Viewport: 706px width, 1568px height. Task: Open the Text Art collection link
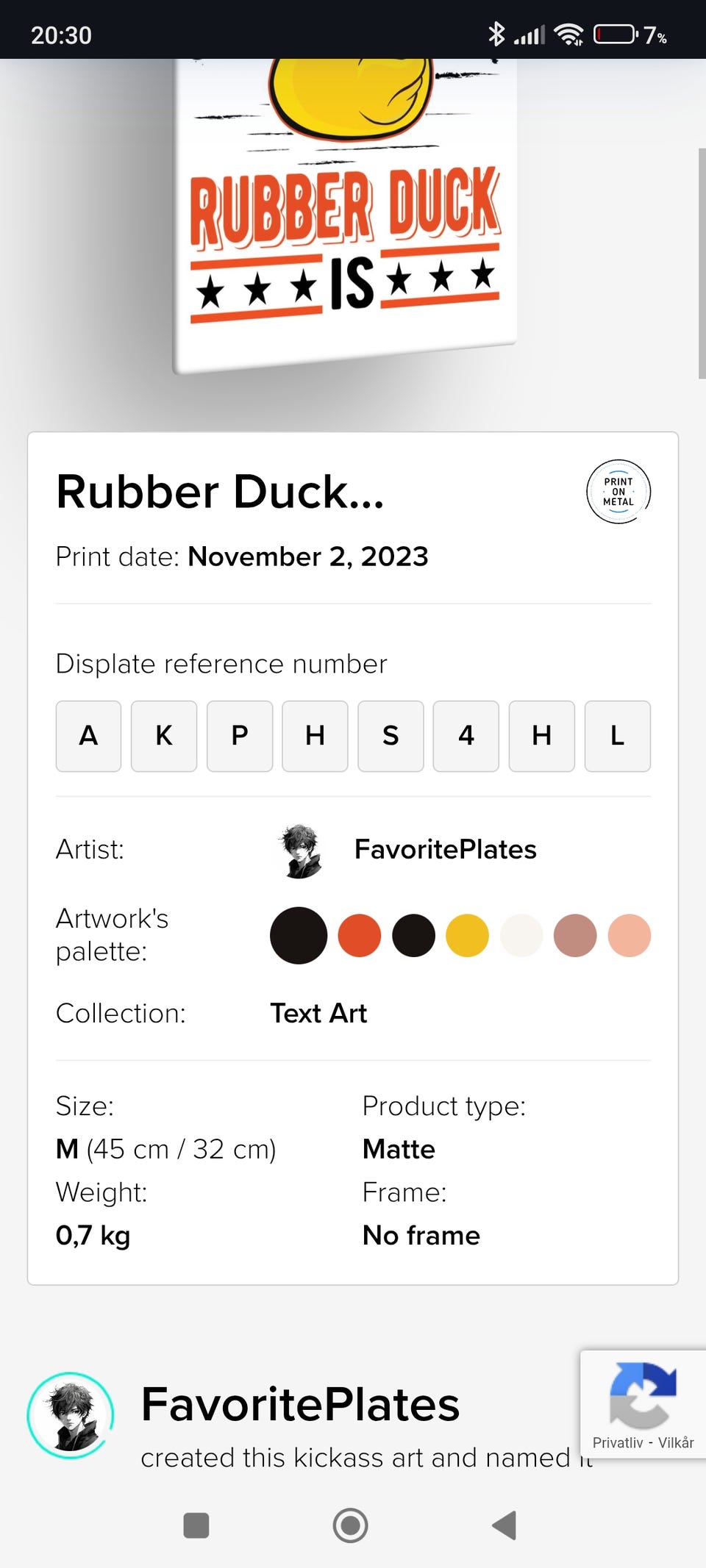318,1014
